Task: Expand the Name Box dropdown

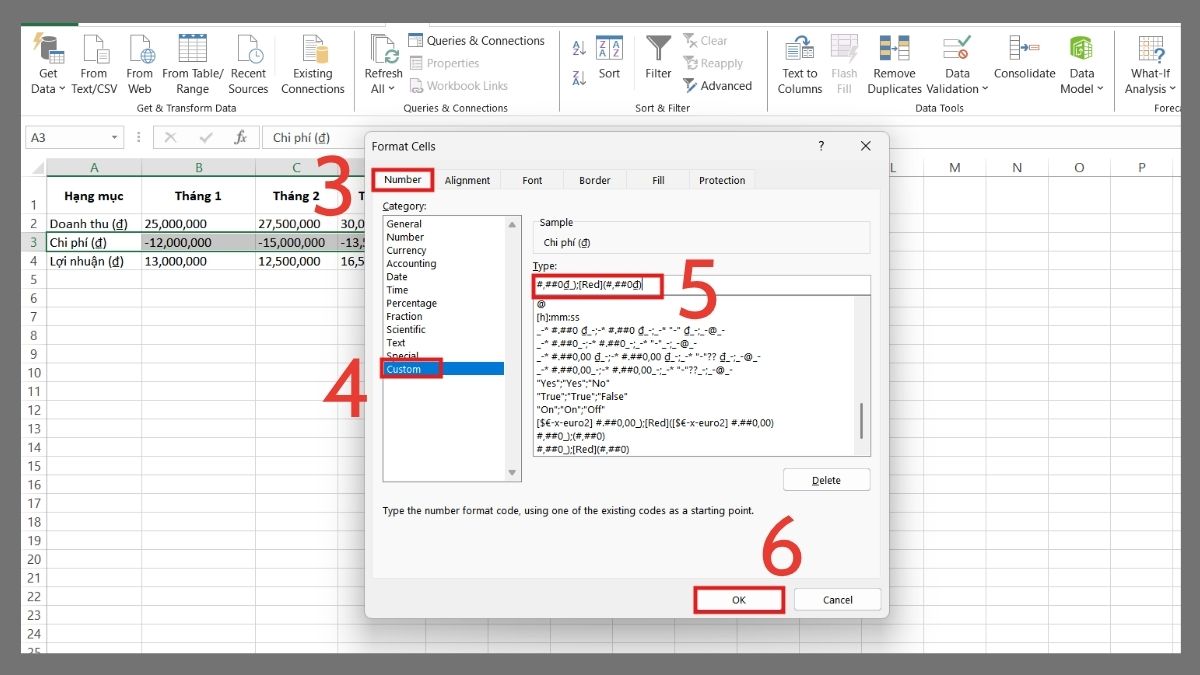Action: [115, 138]
